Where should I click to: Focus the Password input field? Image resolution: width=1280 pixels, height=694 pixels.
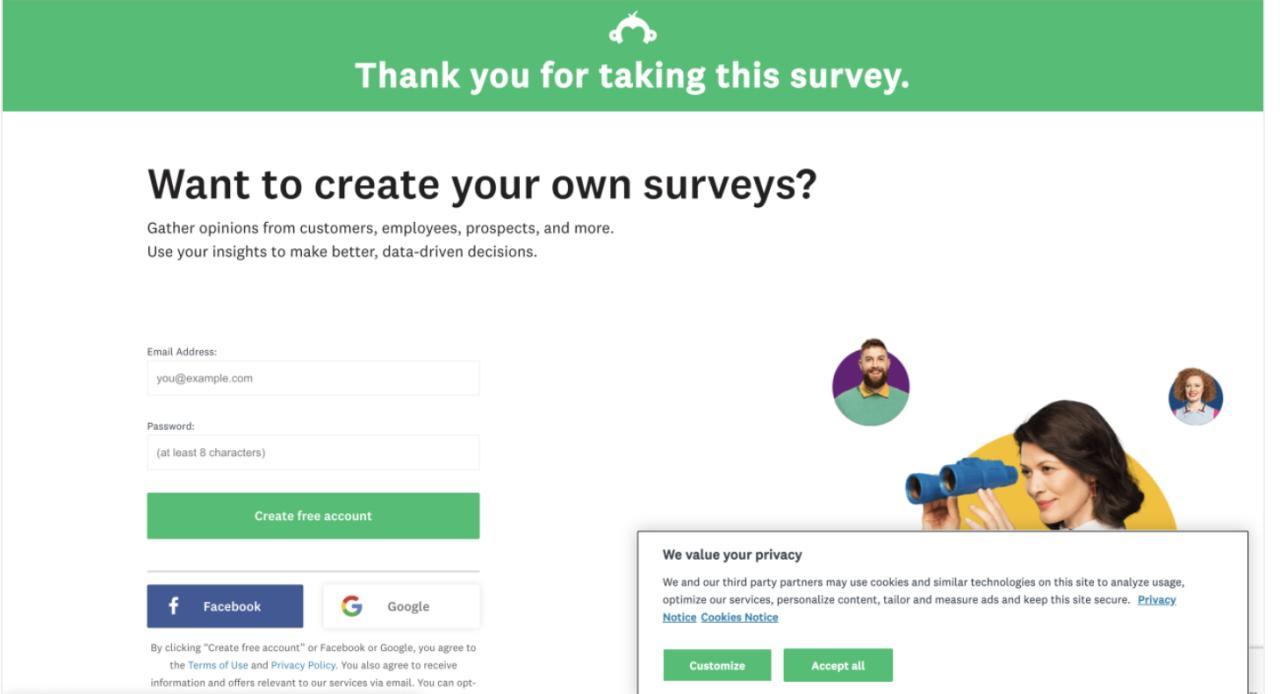tap(313, 452)
